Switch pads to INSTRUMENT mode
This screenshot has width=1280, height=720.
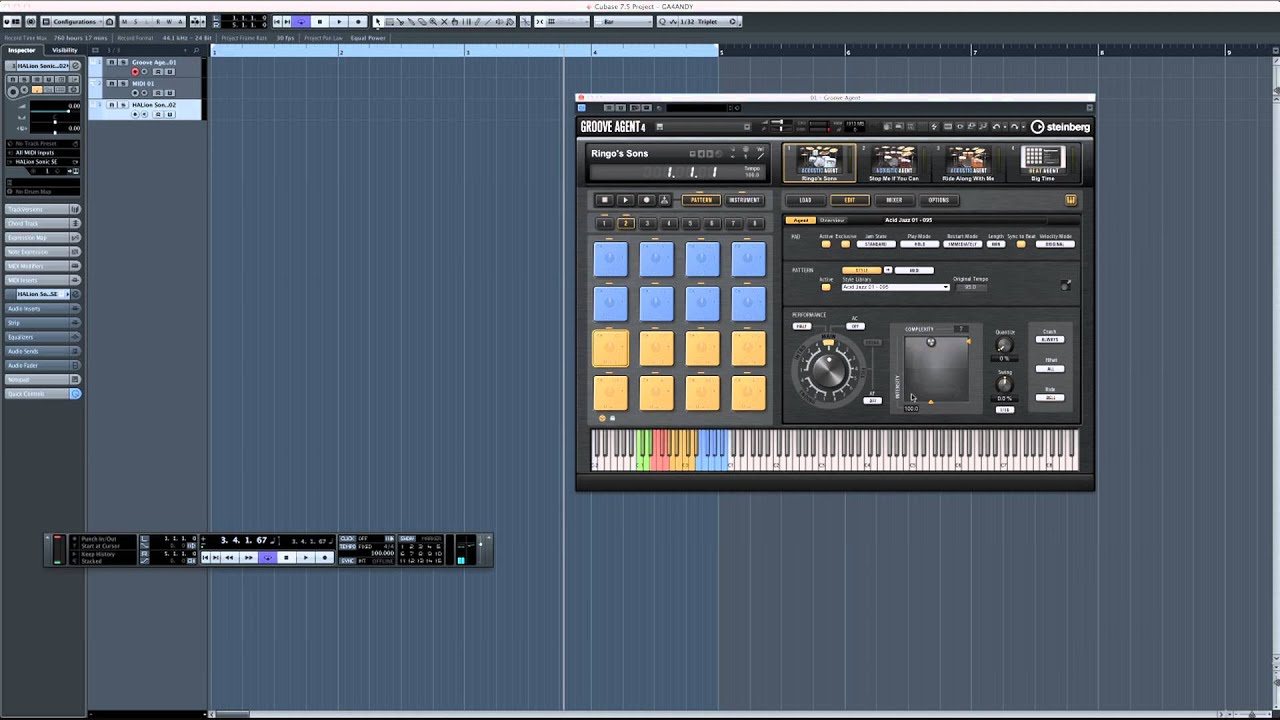point(744,200)
